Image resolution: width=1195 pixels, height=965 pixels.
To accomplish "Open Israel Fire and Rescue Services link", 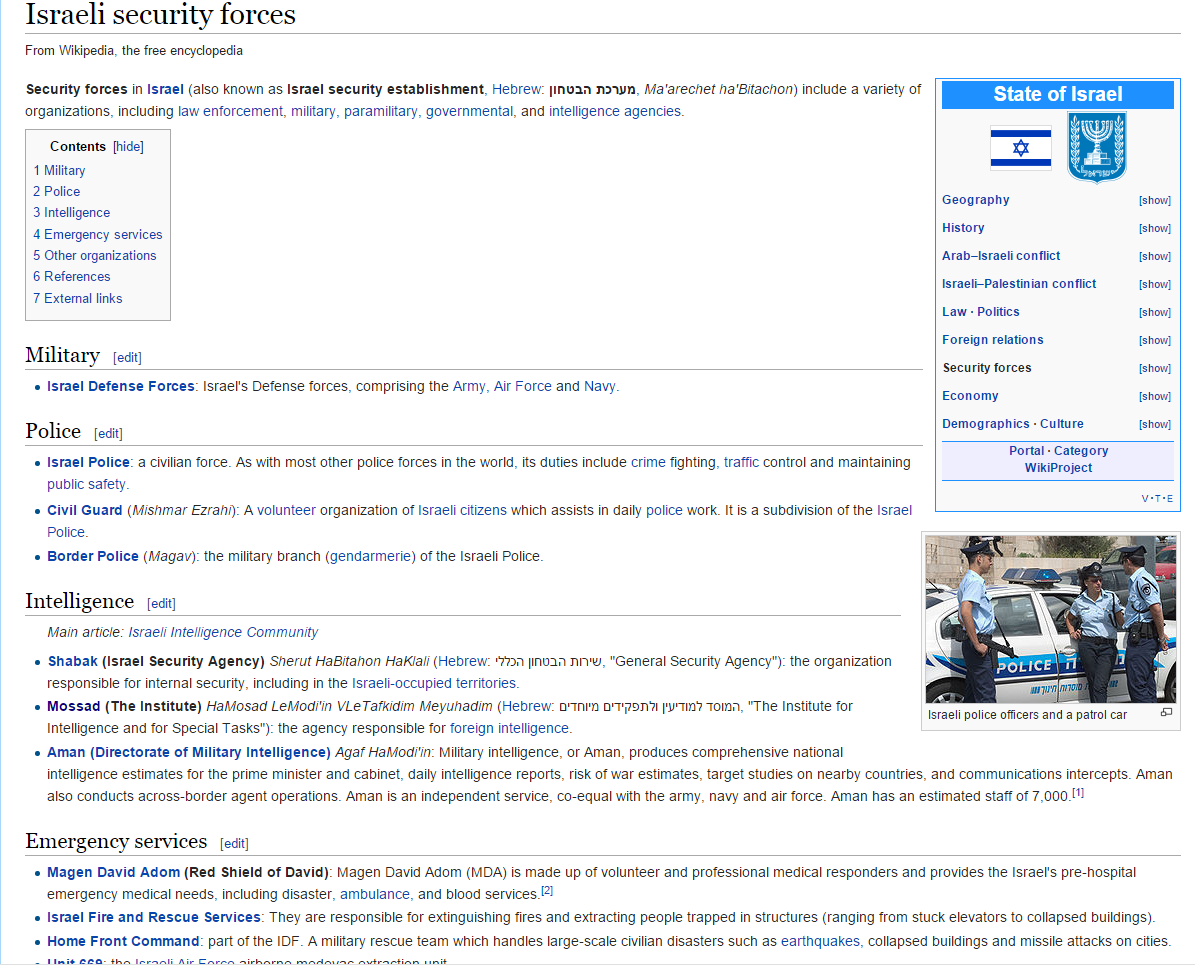I will click(x=154, y=918).
